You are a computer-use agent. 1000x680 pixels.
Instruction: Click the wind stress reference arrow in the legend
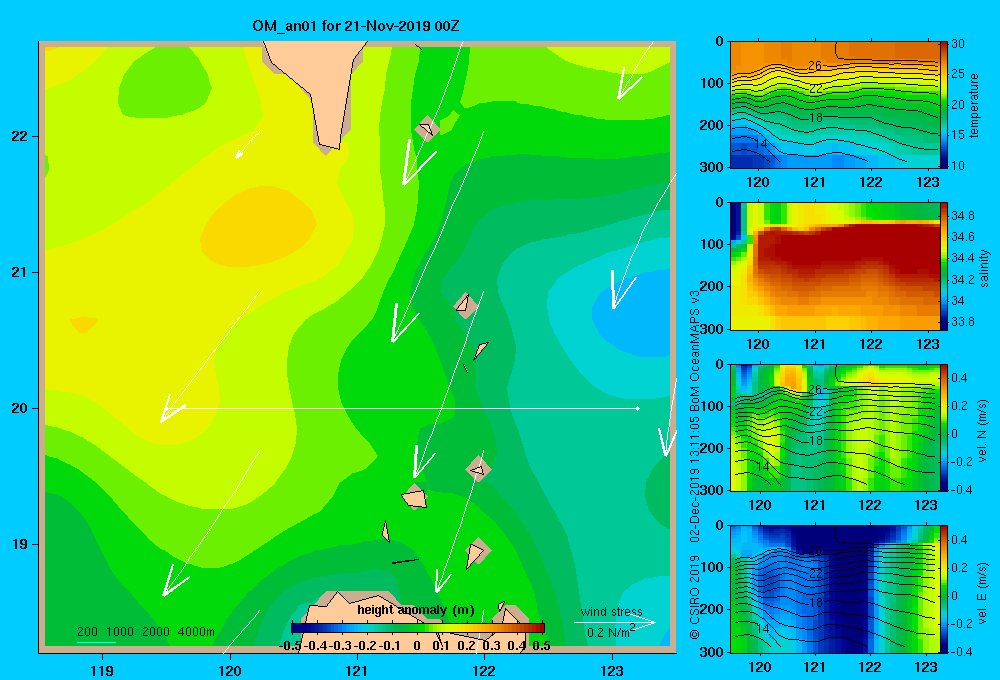[x=615, y=622]
